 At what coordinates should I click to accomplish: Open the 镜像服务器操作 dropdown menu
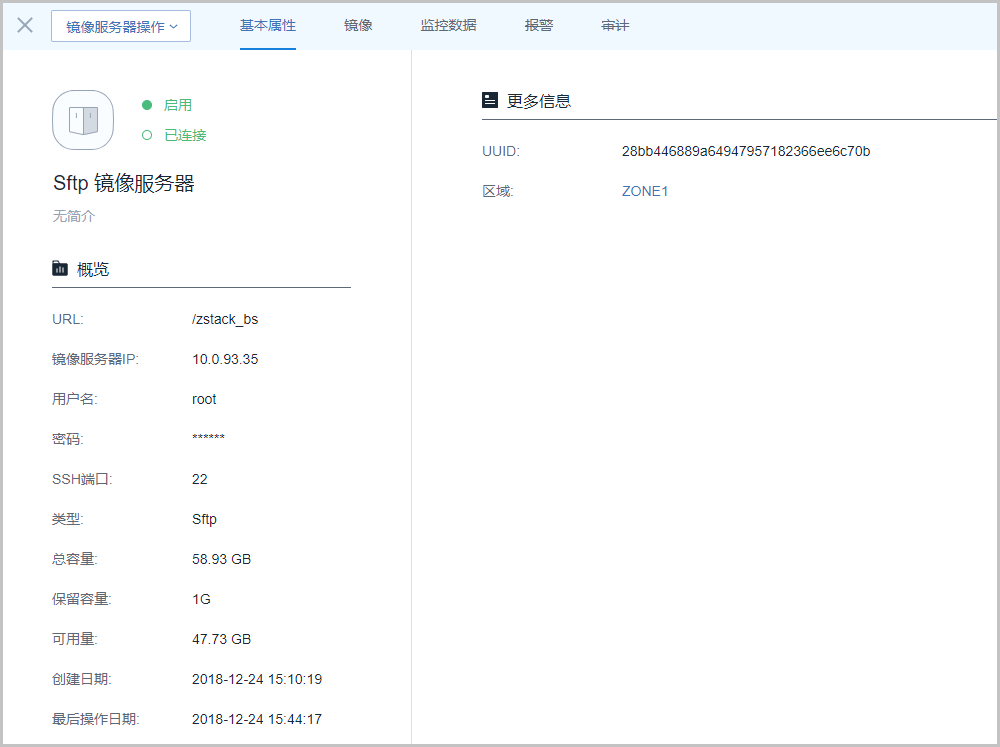tap(121, 26)
